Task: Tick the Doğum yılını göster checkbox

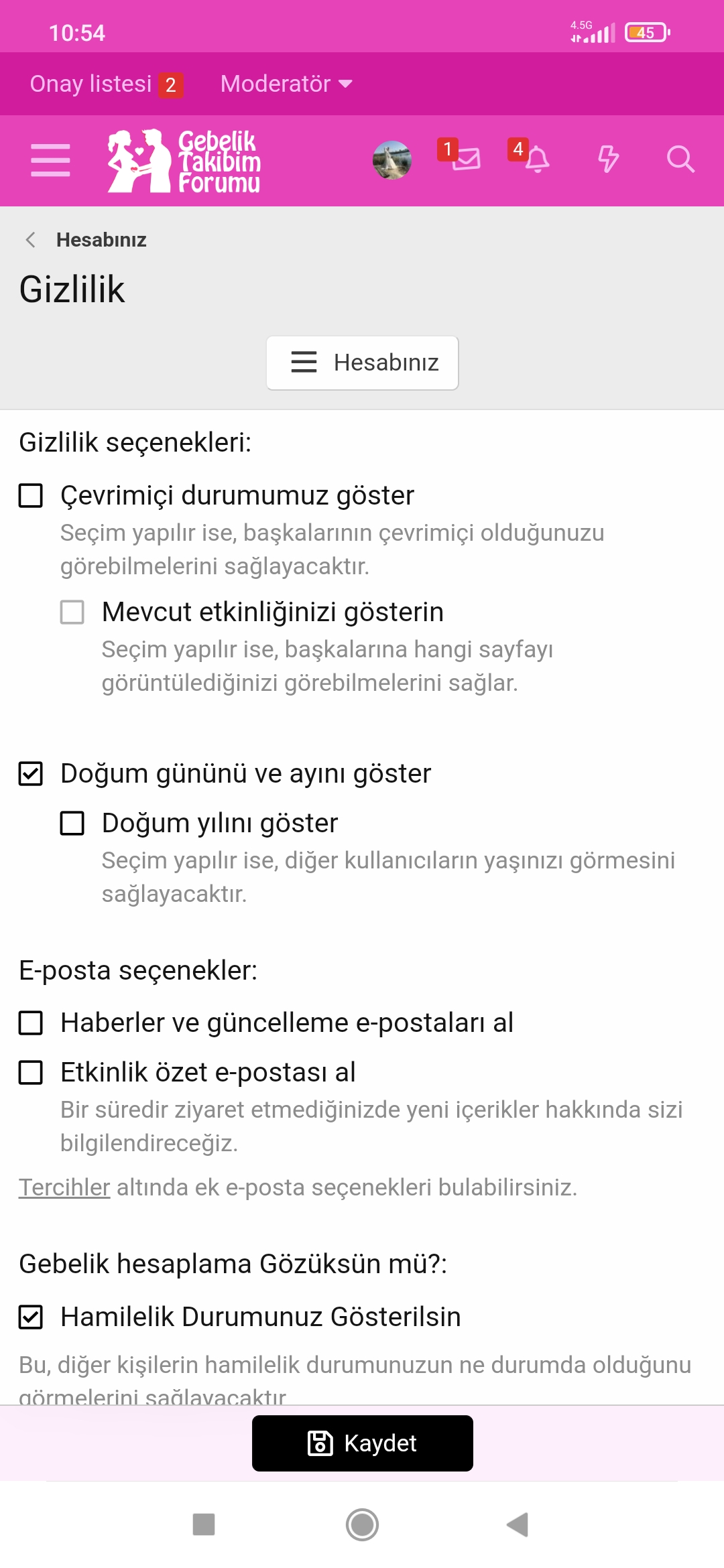Action: coord(72,823)
